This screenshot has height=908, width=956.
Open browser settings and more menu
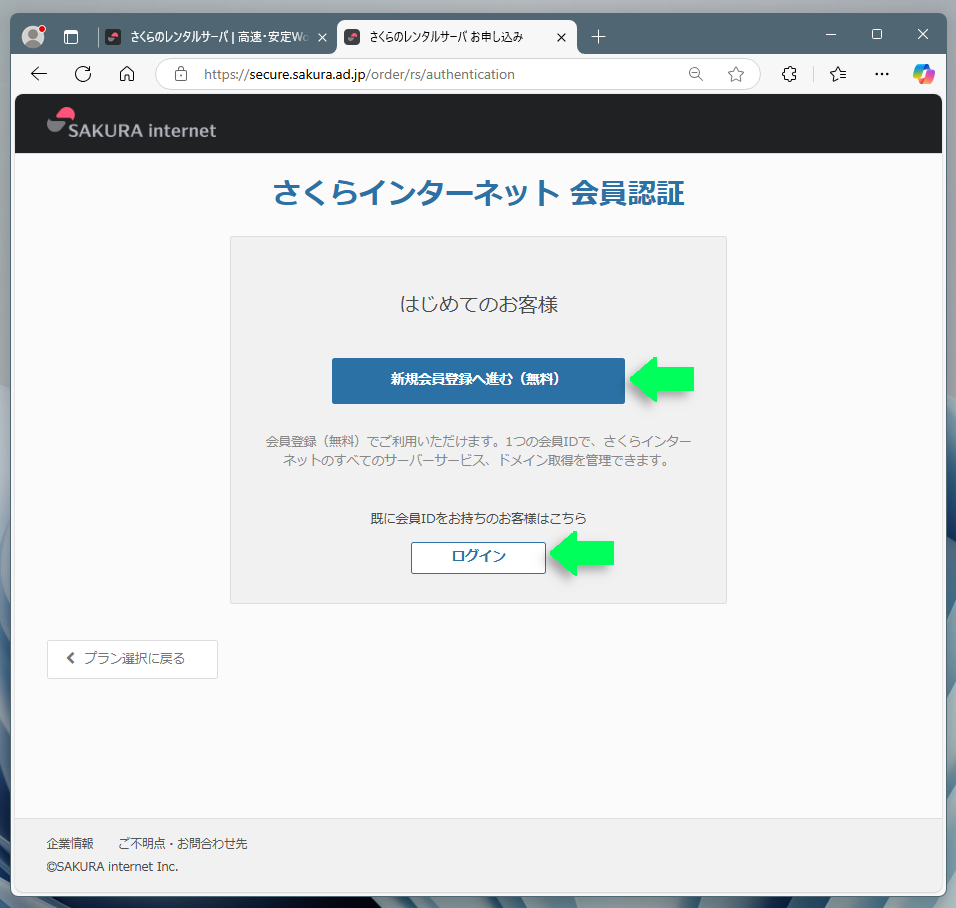(x=882, y=74)
